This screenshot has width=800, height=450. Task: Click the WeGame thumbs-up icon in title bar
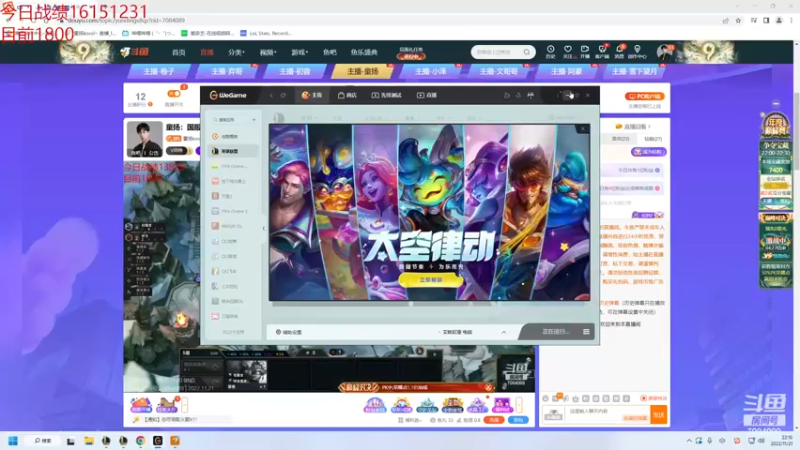(x=507, y=95)
